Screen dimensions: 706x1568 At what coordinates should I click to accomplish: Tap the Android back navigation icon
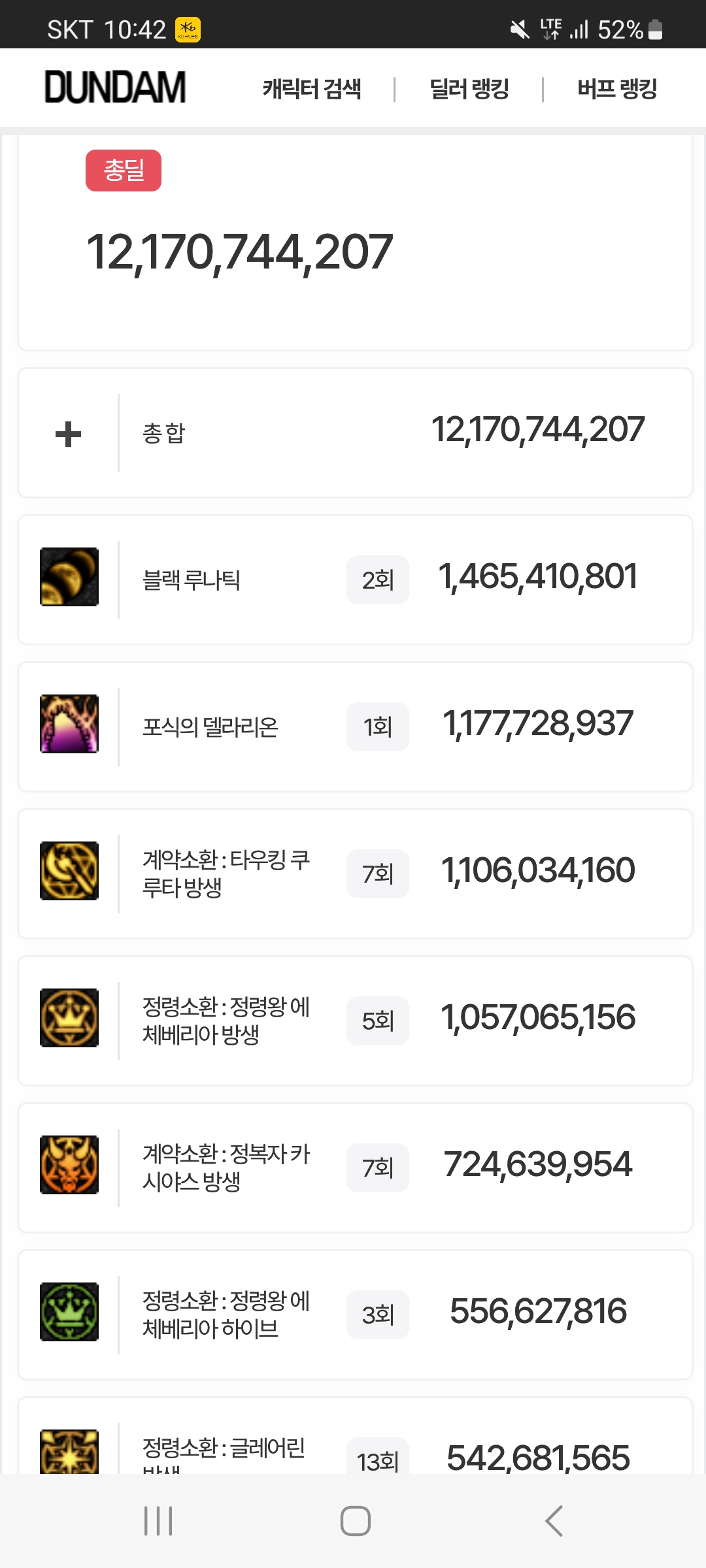pyautogui.click(x=554, y=1521)
